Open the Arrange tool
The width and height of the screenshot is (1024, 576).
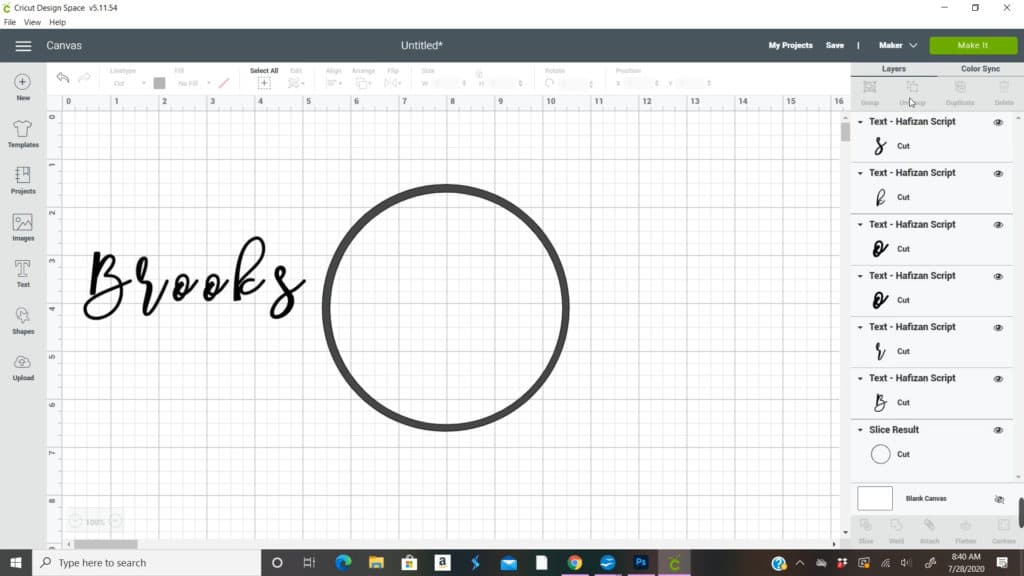click(362, 83)
